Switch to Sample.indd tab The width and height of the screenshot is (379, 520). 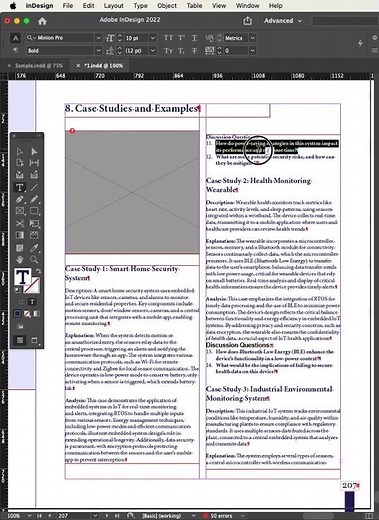[x=39, y=66]
